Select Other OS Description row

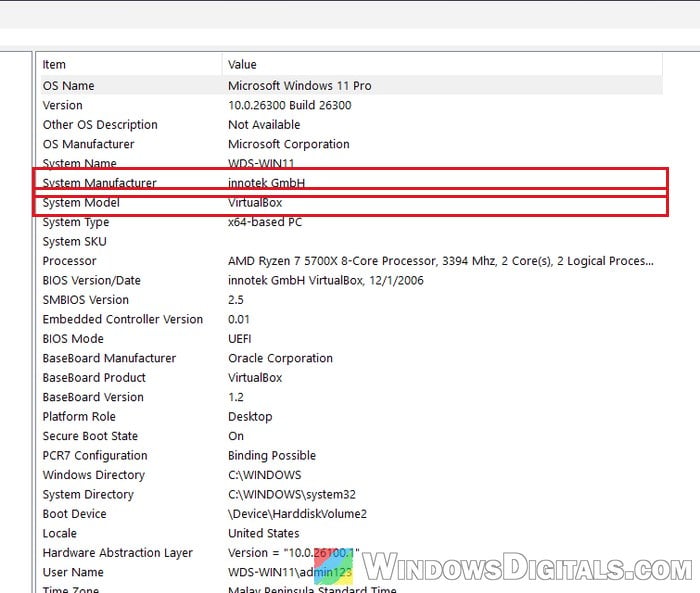point(100,125)
